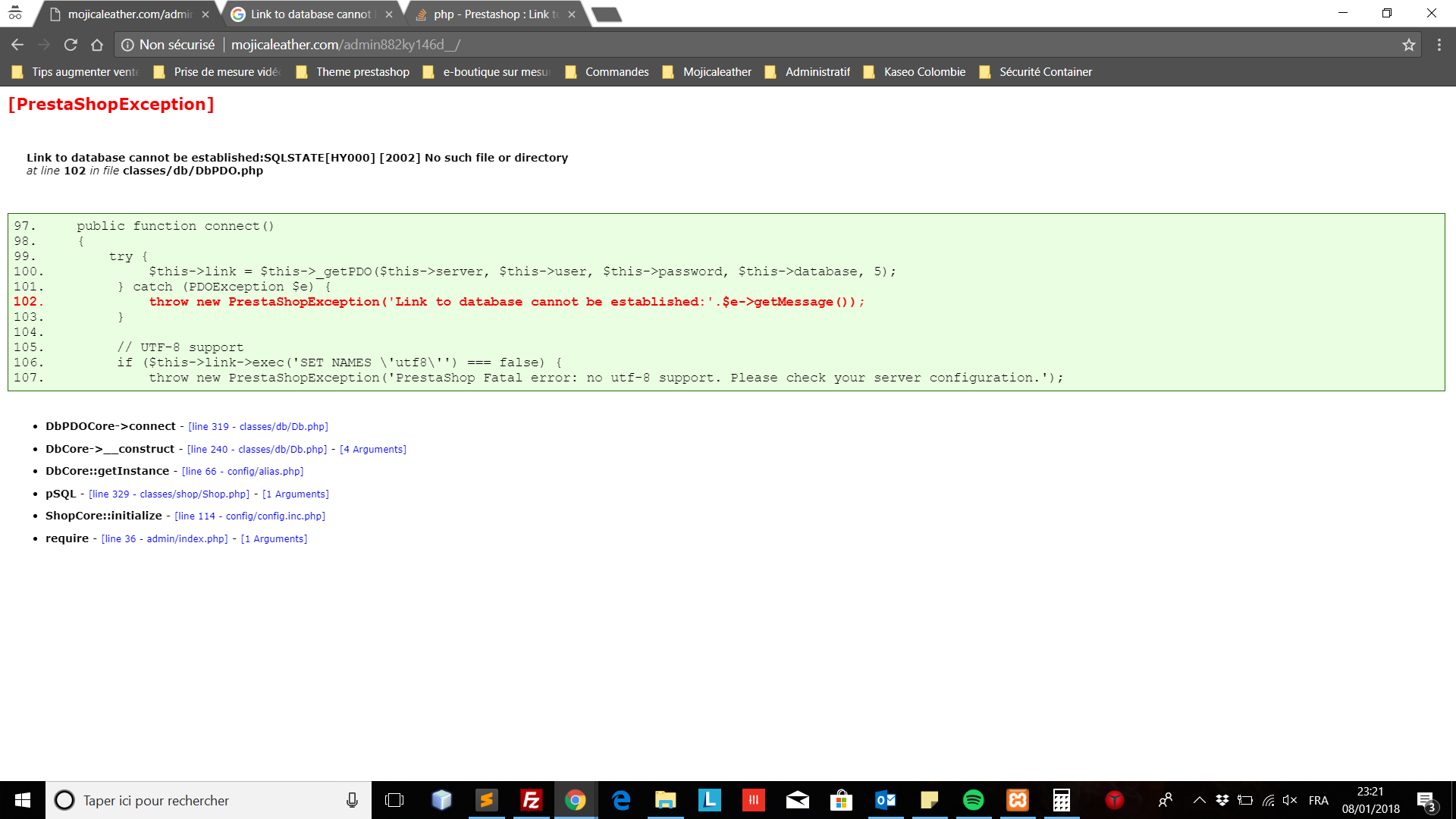The height and width of the screenshot is (819, 1456).
Task: Click the back navigation arrow
Action: [17, 45]
